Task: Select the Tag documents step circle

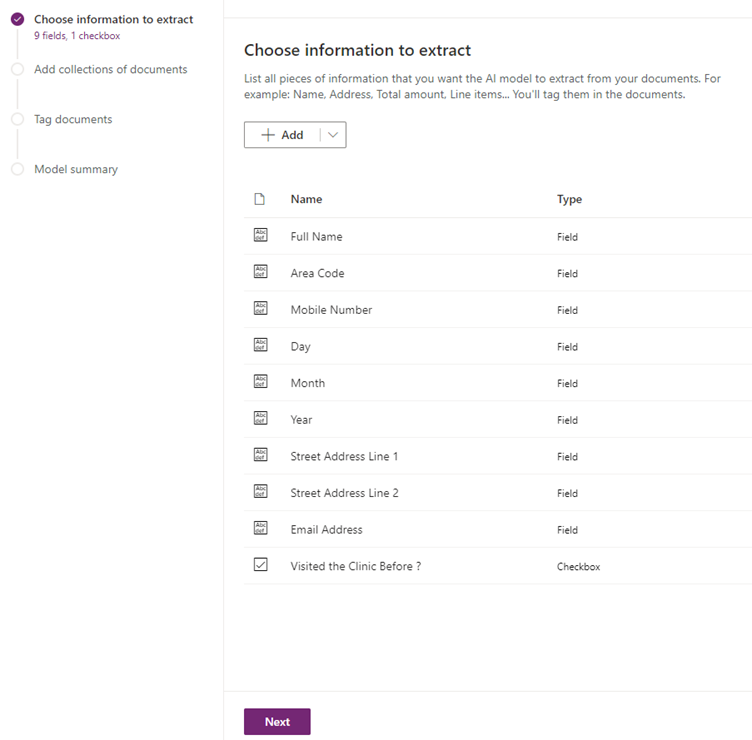Action: (x=17, y=119)
